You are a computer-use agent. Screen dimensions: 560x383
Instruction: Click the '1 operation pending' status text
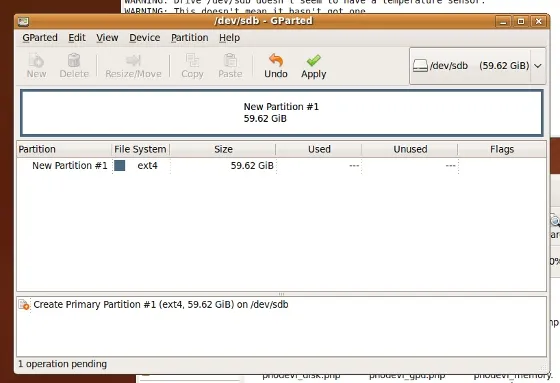click(x=62, y=364)
